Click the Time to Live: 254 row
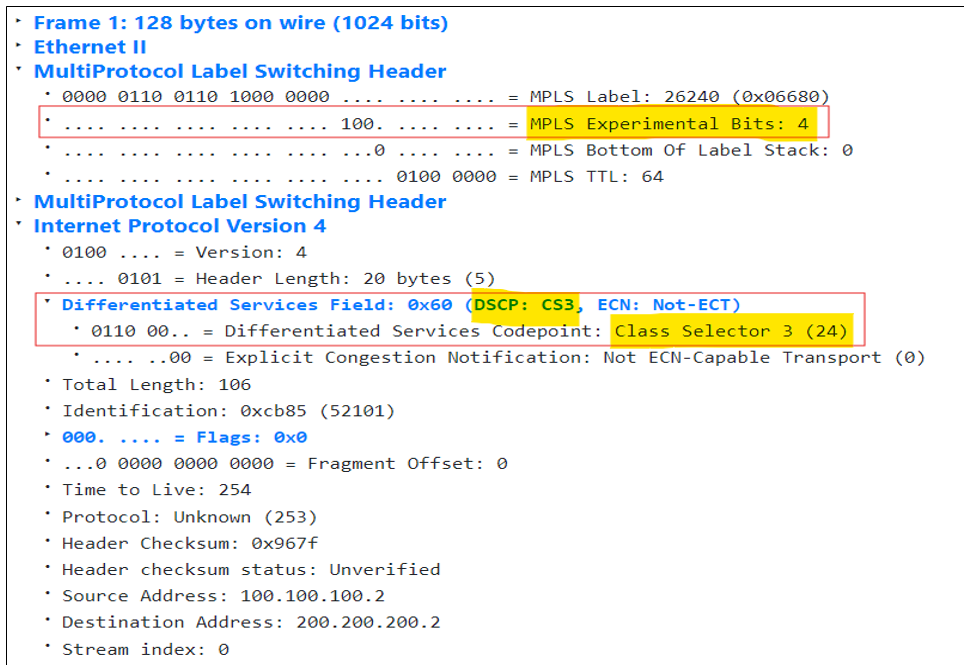The image size is (967, 667). (x=156, y=490)
